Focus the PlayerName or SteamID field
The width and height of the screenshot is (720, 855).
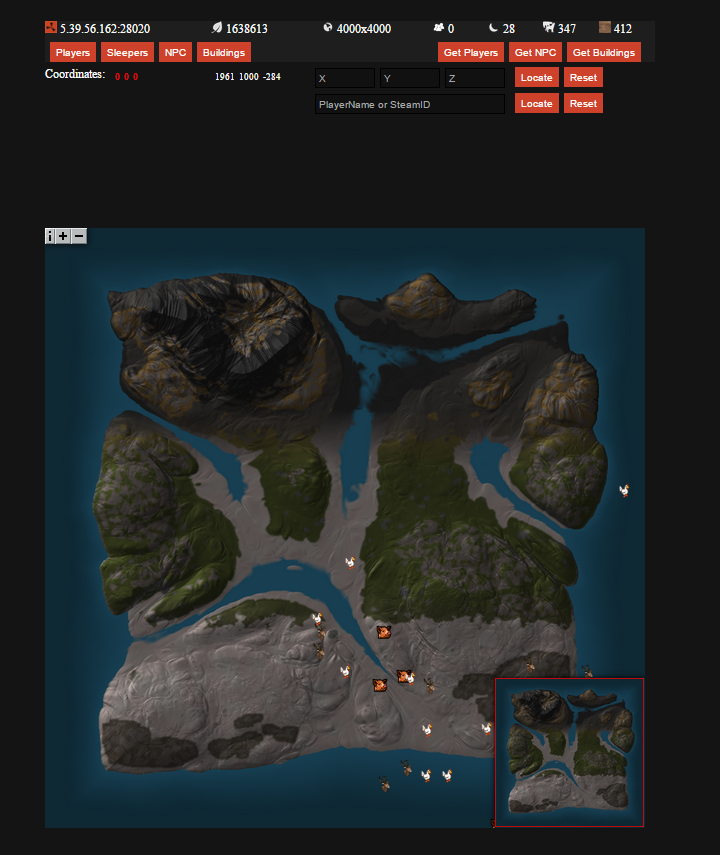click(x=410, y=104)
